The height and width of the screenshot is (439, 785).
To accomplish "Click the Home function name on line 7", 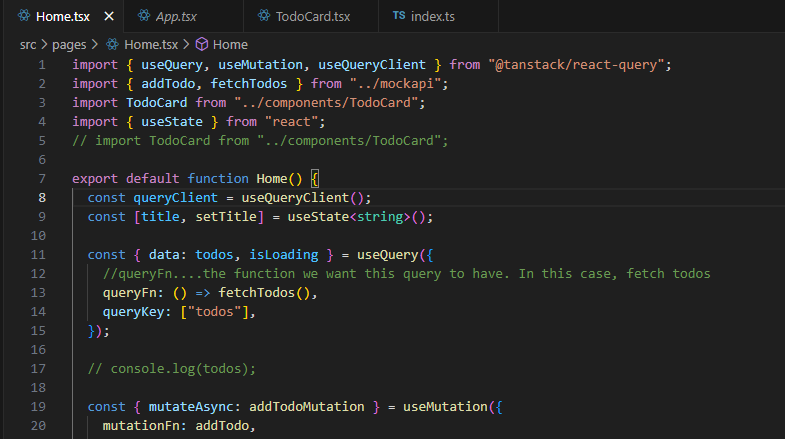I will point(272,179).
